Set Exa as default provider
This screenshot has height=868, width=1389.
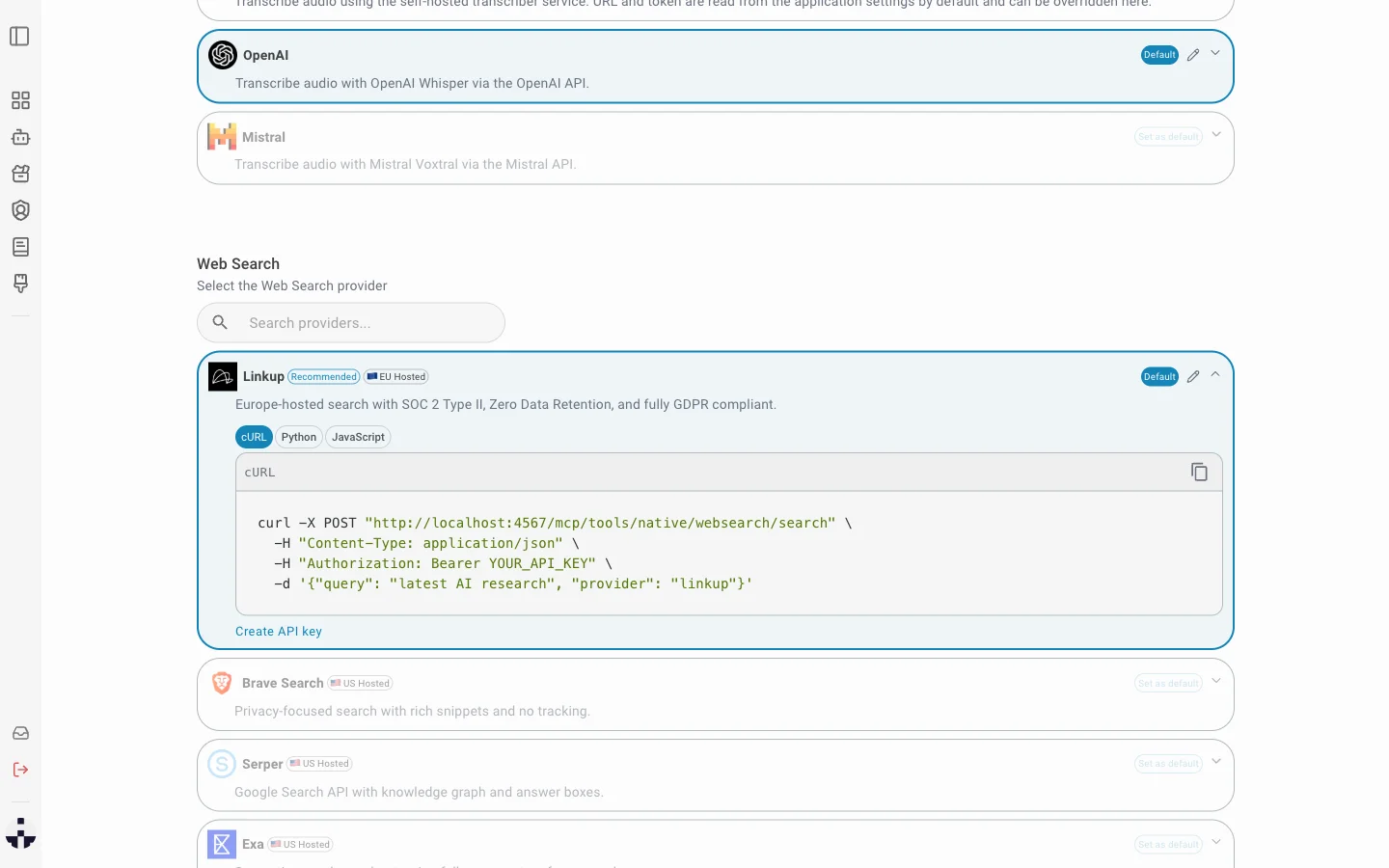tap(1168, 845)
